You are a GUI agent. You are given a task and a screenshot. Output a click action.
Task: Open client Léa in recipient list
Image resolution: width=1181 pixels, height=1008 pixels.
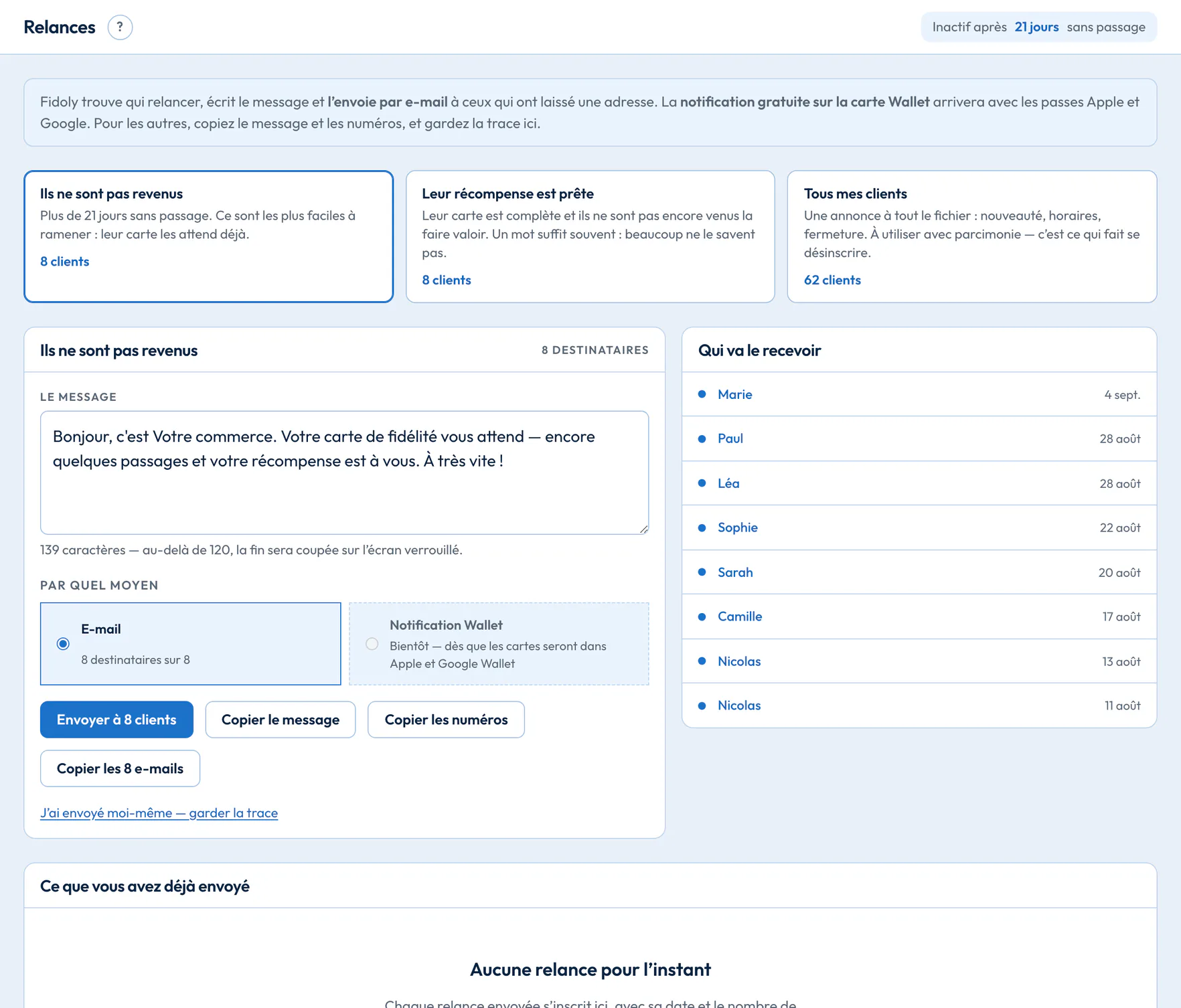tap(728, 483)
